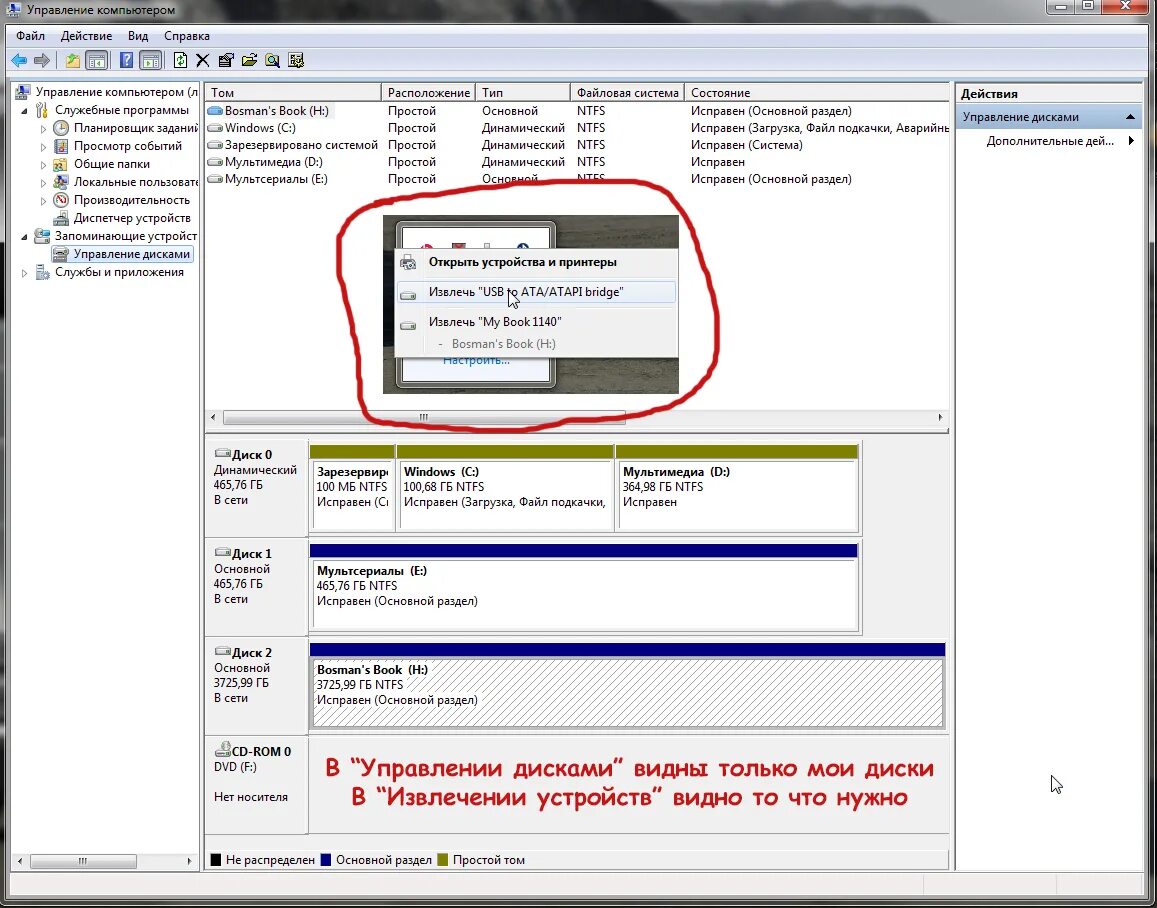Open Help with the question mark icon
1157x908 pixels.
tap(126, 60)
